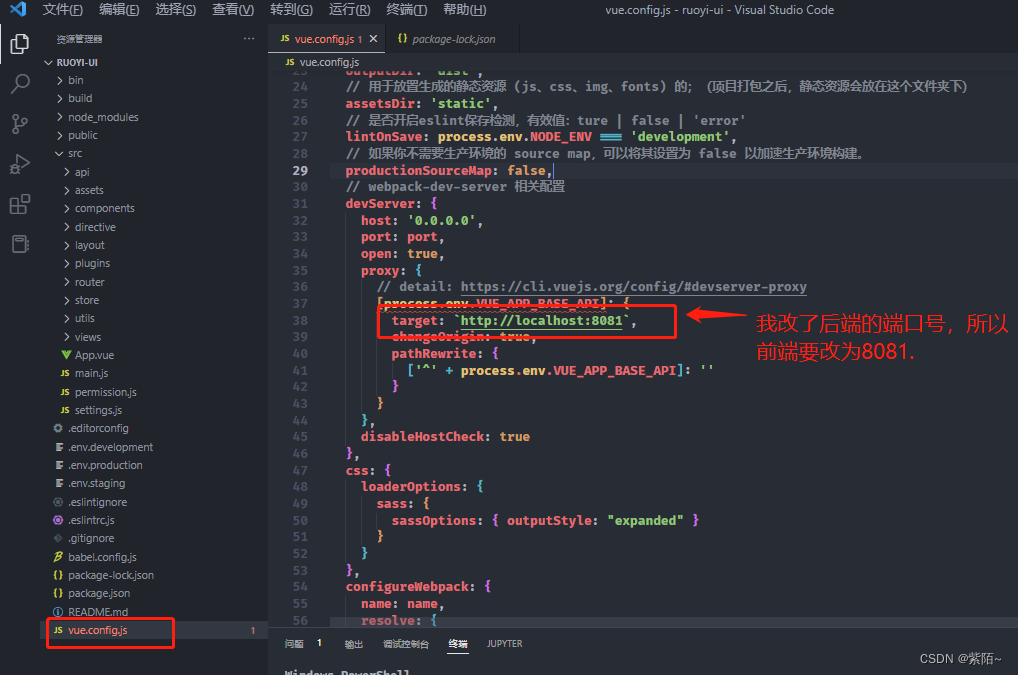
Task: Click the file icon next to .env.staging
Action: (59, 484)
